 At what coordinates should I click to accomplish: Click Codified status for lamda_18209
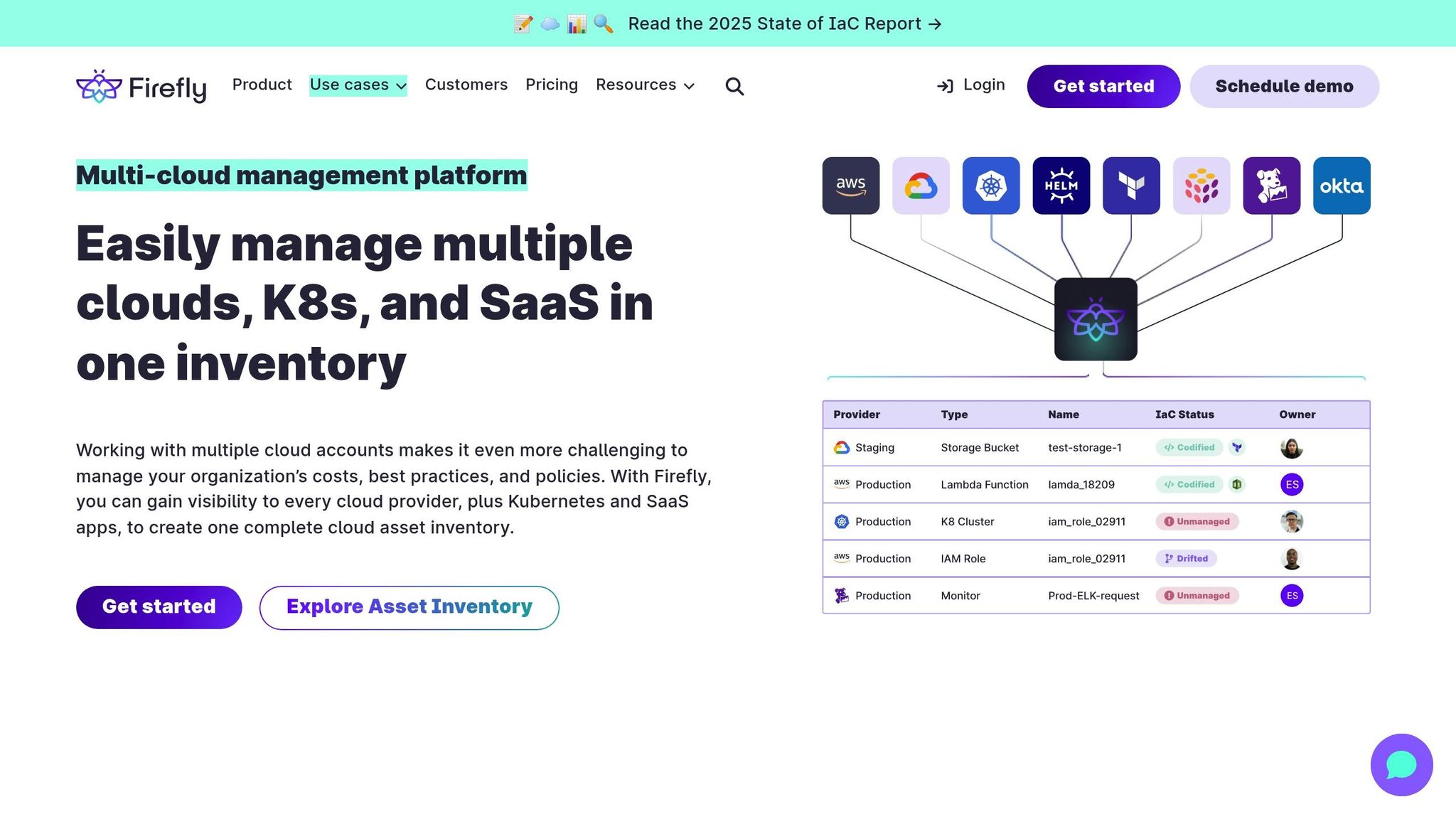coord(1189,485)
